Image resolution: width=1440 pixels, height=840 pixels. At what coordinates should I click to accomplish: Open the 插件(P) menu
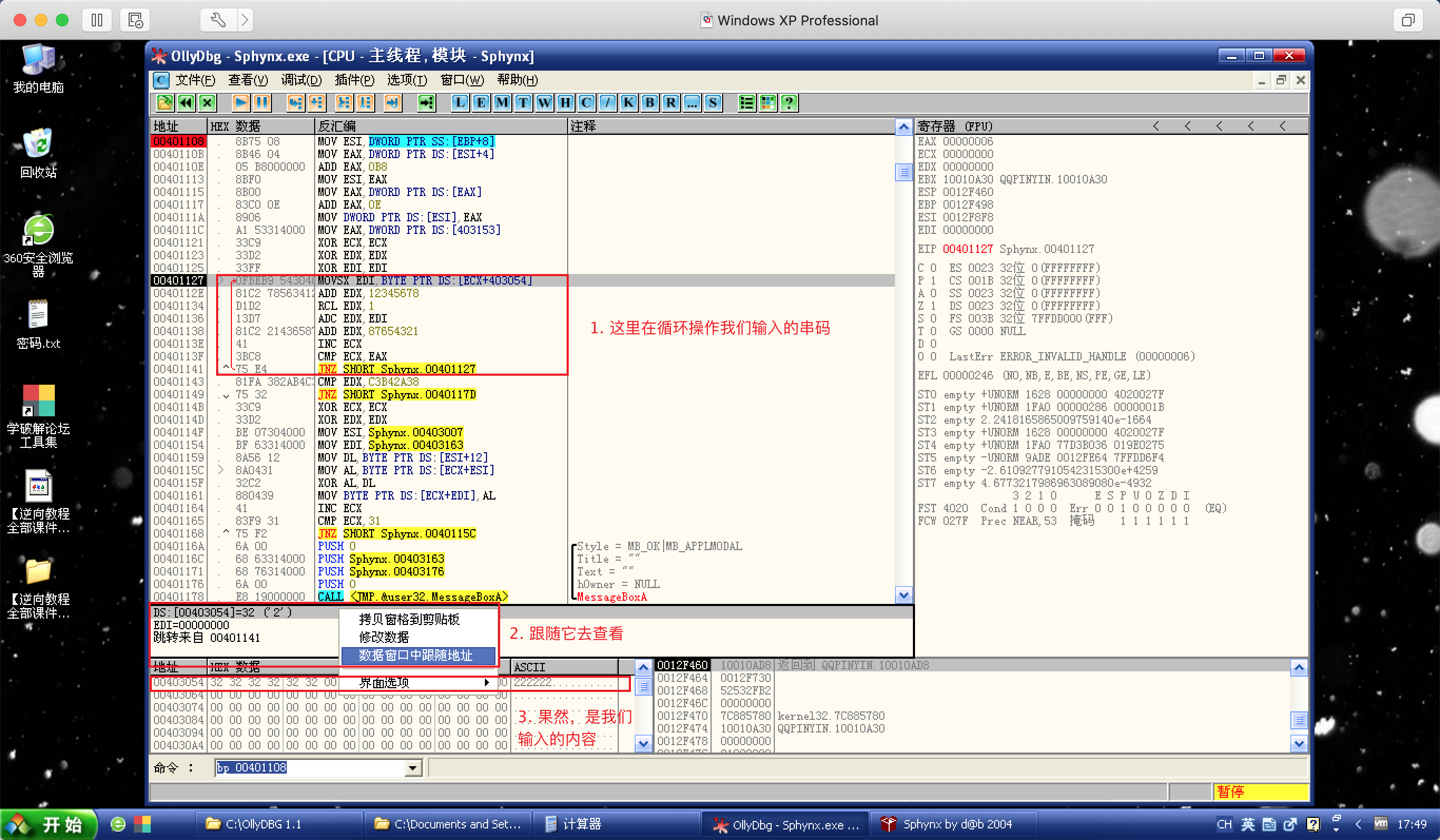[354, 80]
